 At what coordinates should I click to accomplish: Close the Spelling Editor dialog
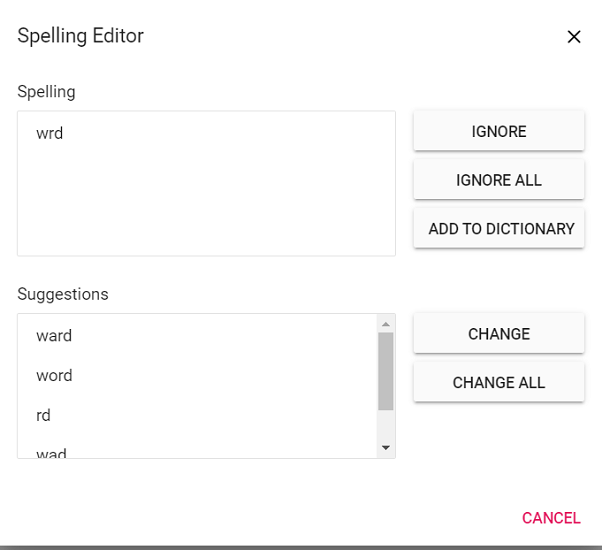574,37
